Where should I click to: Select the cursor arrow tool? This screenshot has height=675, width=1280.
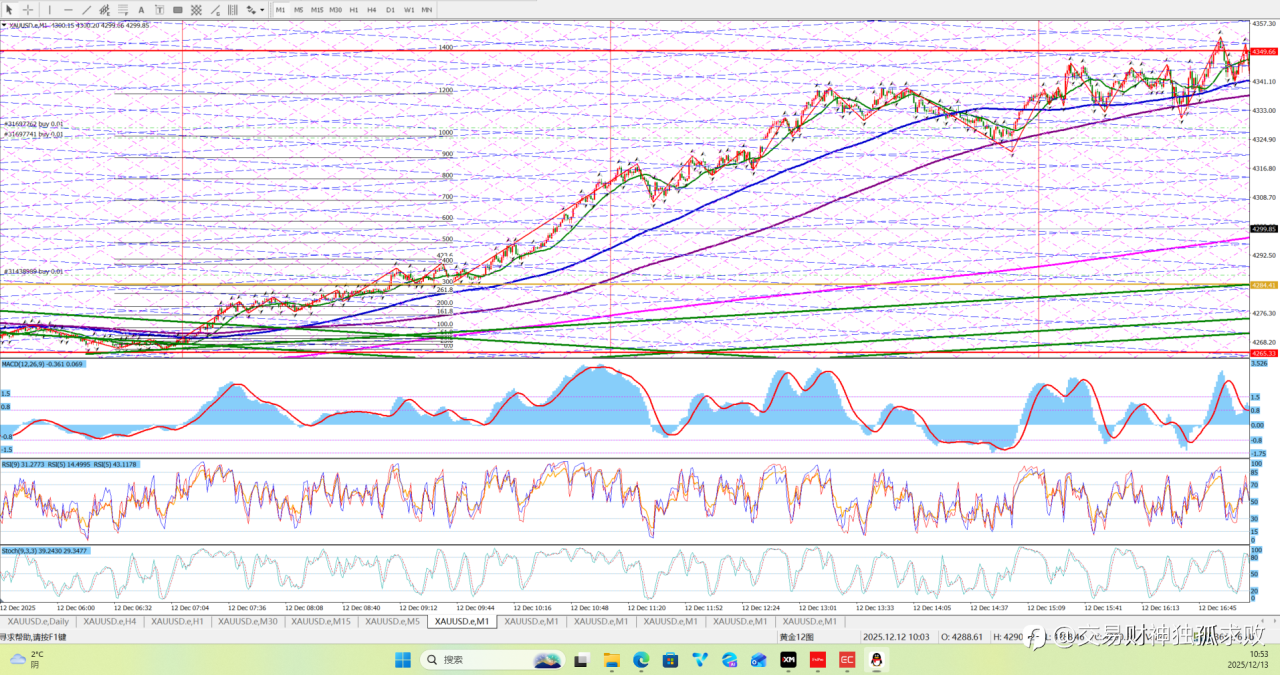pos(9,10)
